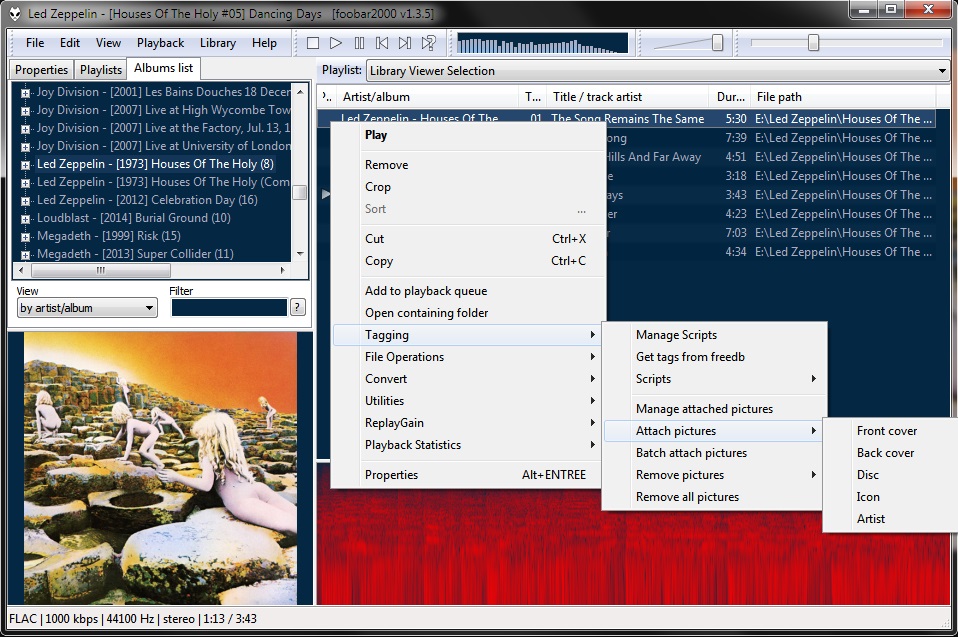Viewport: 958px width, 637px height.
Task: Open the Library menu
Action: click(x=218, y=43)
